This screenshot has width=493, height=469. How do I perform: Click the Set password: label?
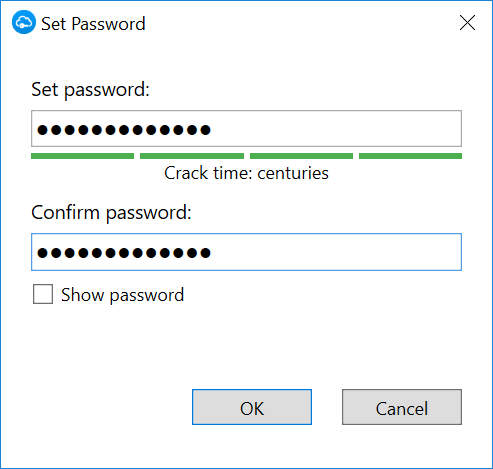[90, 90]
